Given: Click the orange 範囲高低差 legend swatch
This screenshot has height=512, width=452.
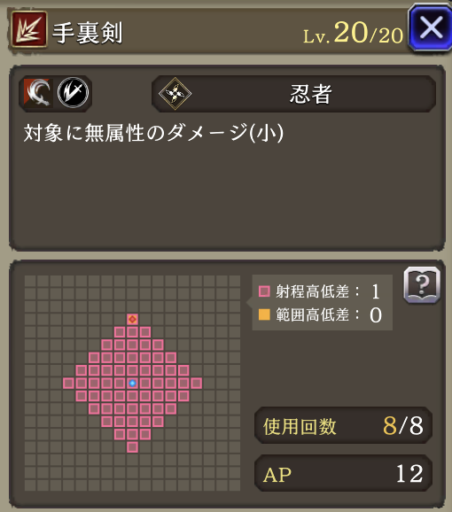Looking at the screenshot, I should point(264,315).
